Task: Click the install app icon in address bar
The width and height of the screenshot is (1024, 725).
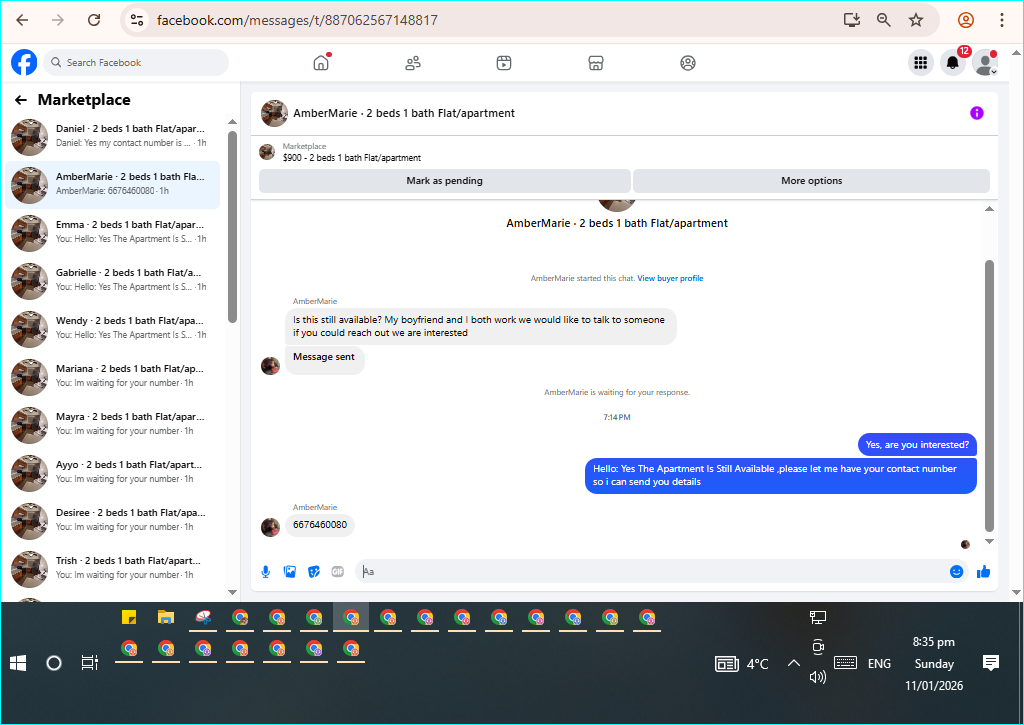Action: pos(852,20)
